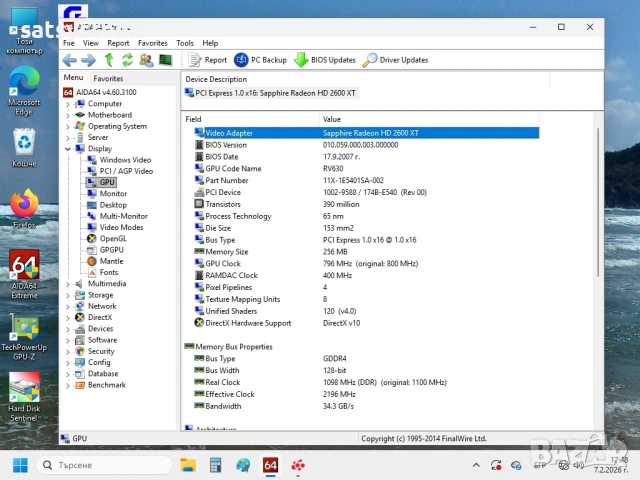Select the Benchmark tree item
Image resolution: width=640 pixels, height=480 pixels.
[107, 385]
